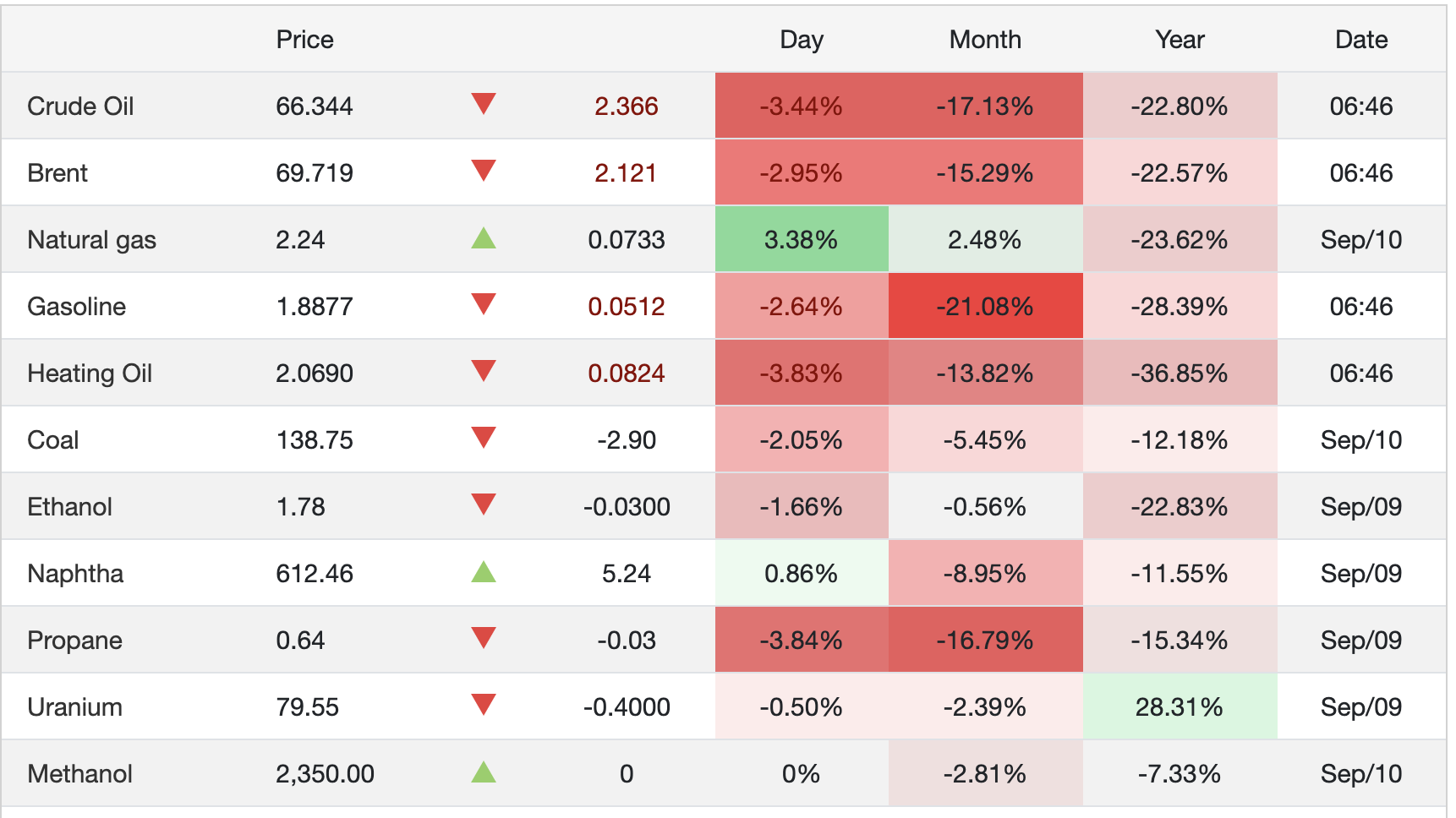Select Brent price 69.719
This screenshot has width=1456, height=818.
tap(314, 173)
